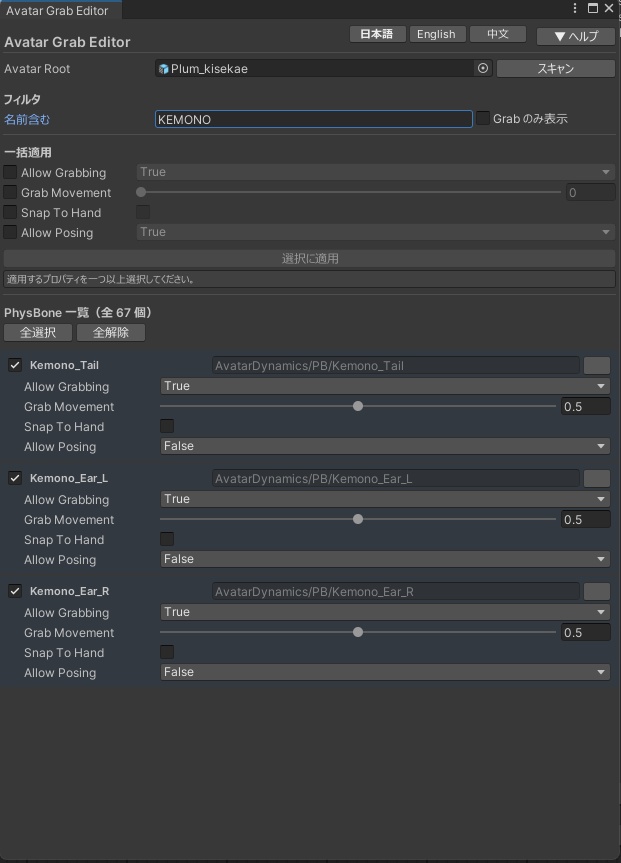Open Kemono_Tail Allow Posing dropdown
The image size is (621, 863).
click(385, 446)
